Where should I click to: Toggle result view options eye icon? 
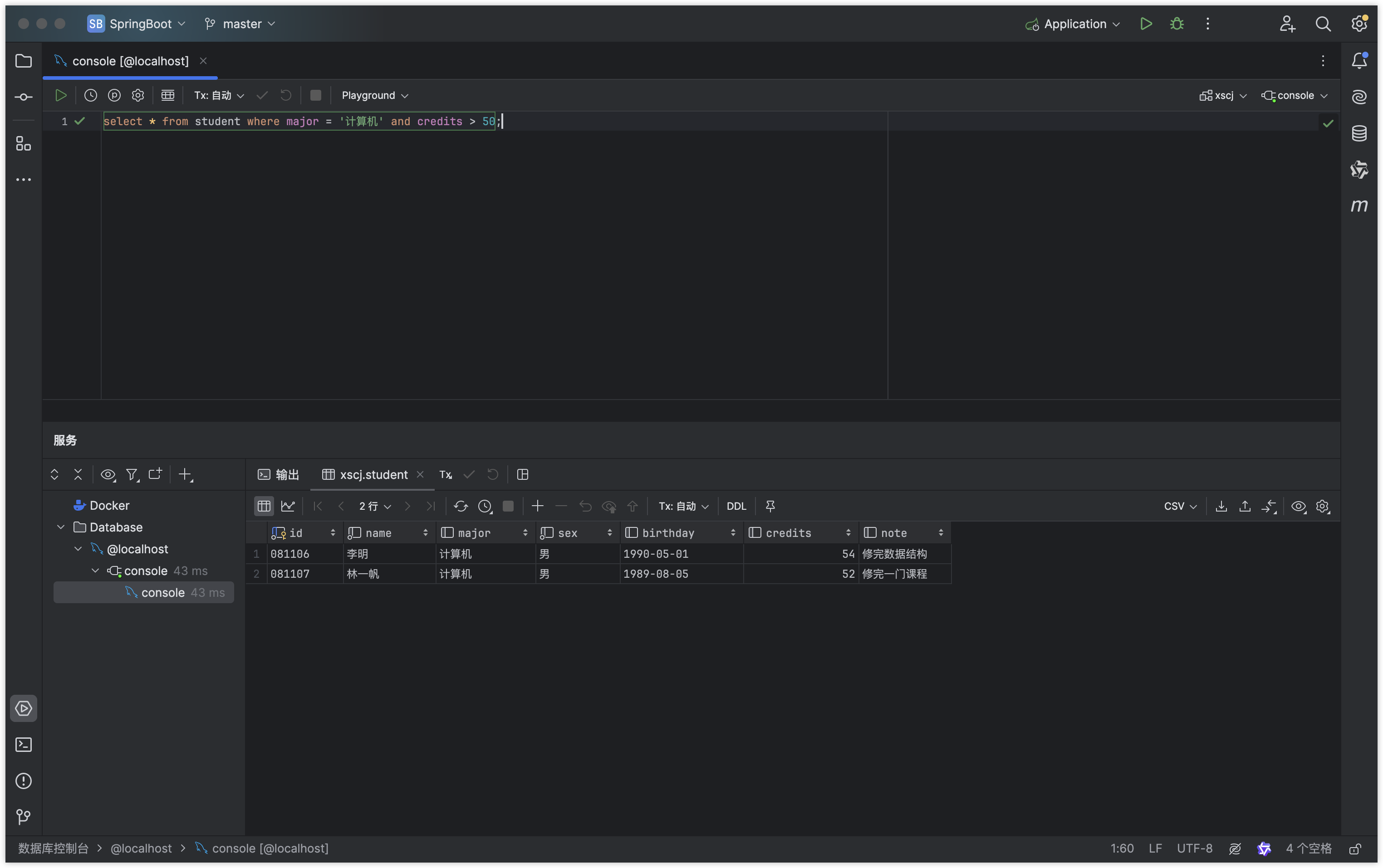(x=1298, y=506)
